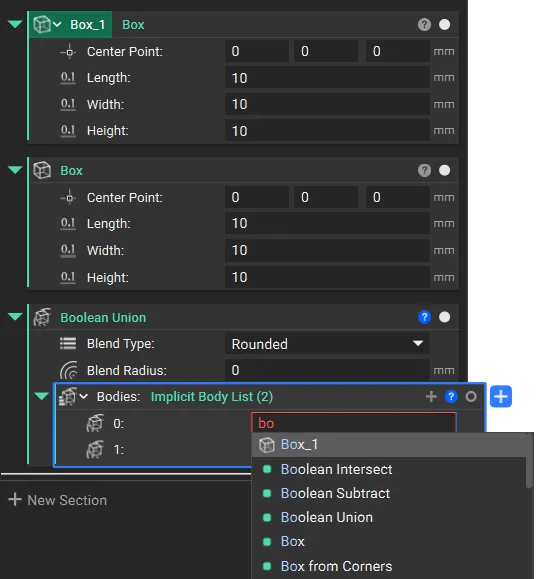Click the Bodies list icon
This screenshot has width=543, height=579.
[68, 397]
